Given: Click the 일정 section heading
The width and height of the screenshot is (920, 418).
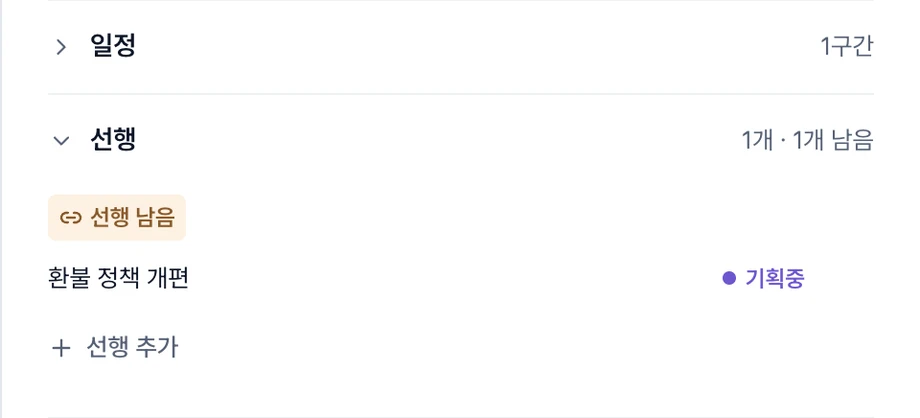Looking at the screenshot, I should coord(113,46).
